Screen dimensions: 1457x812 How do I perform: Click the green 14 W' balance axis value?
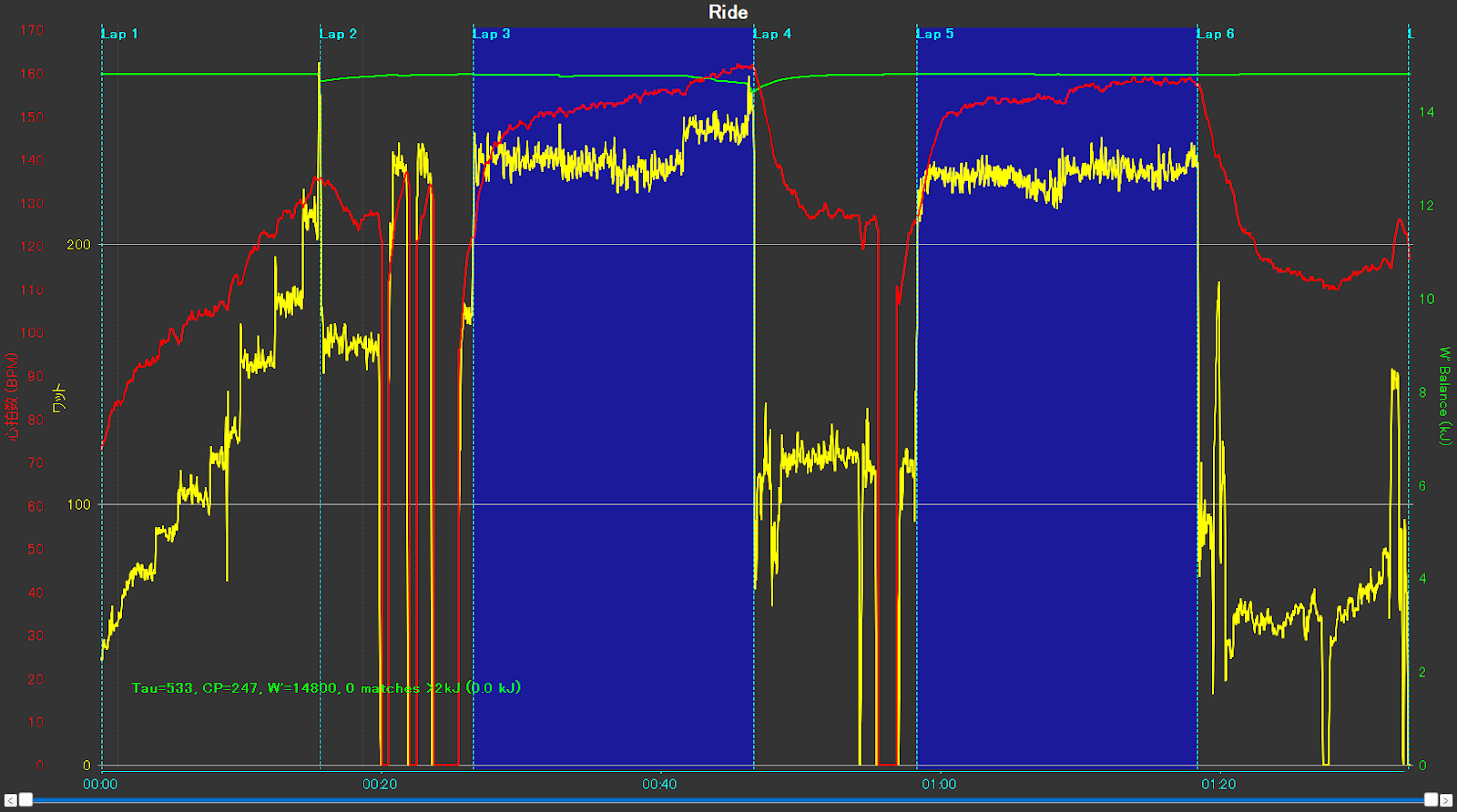click(x=1427, y=112)
